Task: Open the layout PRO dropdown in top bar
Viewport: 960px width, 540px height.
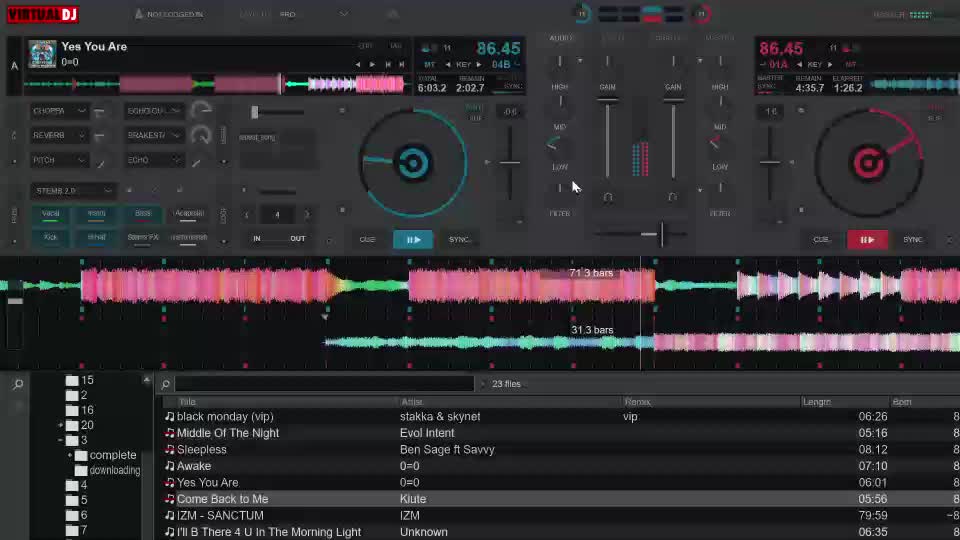Action: click(313, 14)
